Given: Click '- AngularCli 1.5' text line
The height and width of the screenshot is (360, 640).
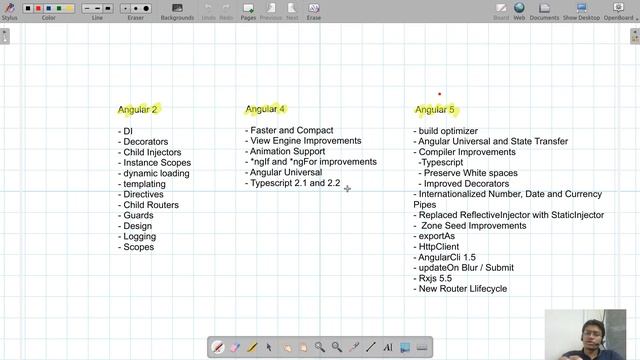Looking at the screenshot, I should 444,257.
